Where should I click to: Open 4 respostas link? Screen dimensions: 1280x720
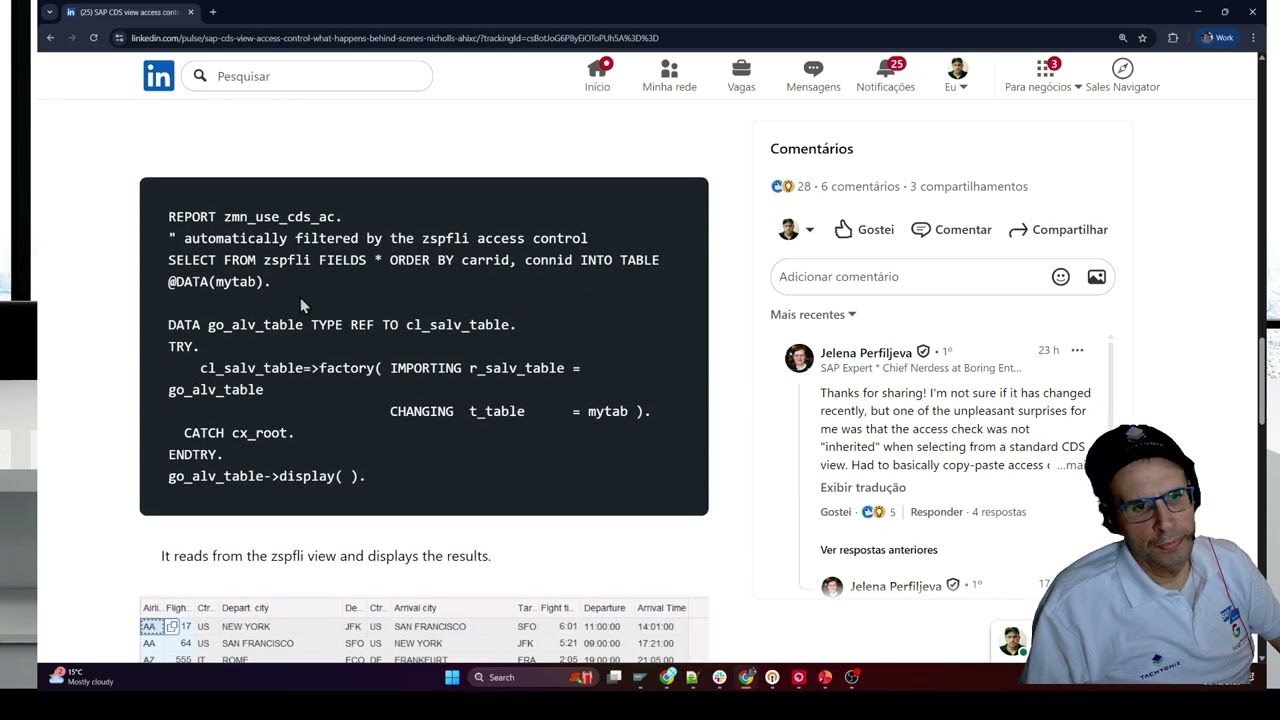[x=999, y=512]
